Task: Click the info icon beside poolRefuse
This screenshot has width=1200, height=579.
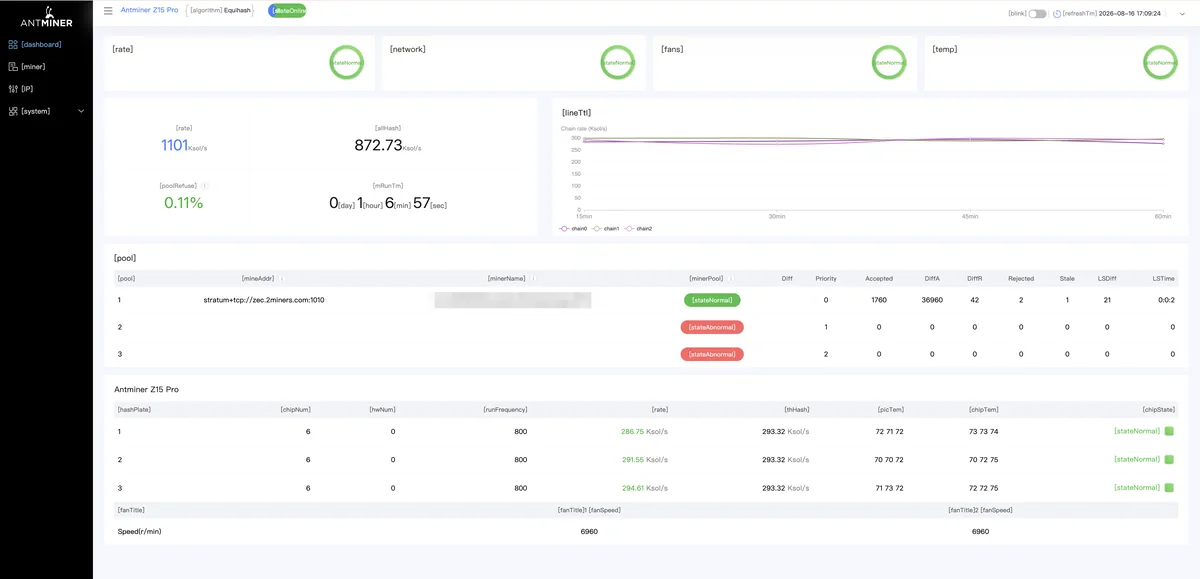Action: 205,186
